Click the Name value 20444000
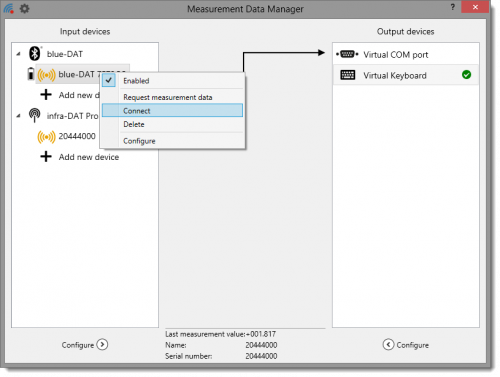This screenshot has height=377, width=500. click(x=261, y=345)
